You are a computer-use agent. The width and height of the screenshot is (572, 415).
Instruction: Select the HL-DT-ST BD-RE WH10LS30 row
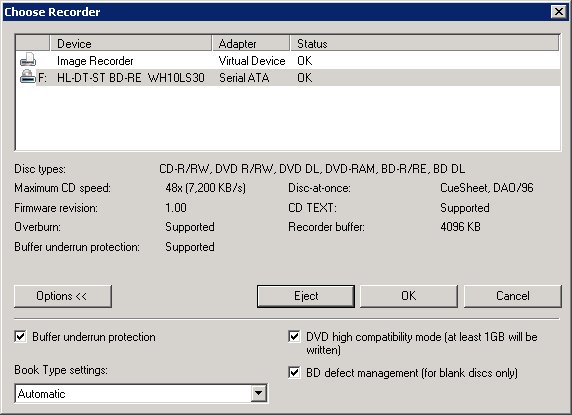point(287,77)
